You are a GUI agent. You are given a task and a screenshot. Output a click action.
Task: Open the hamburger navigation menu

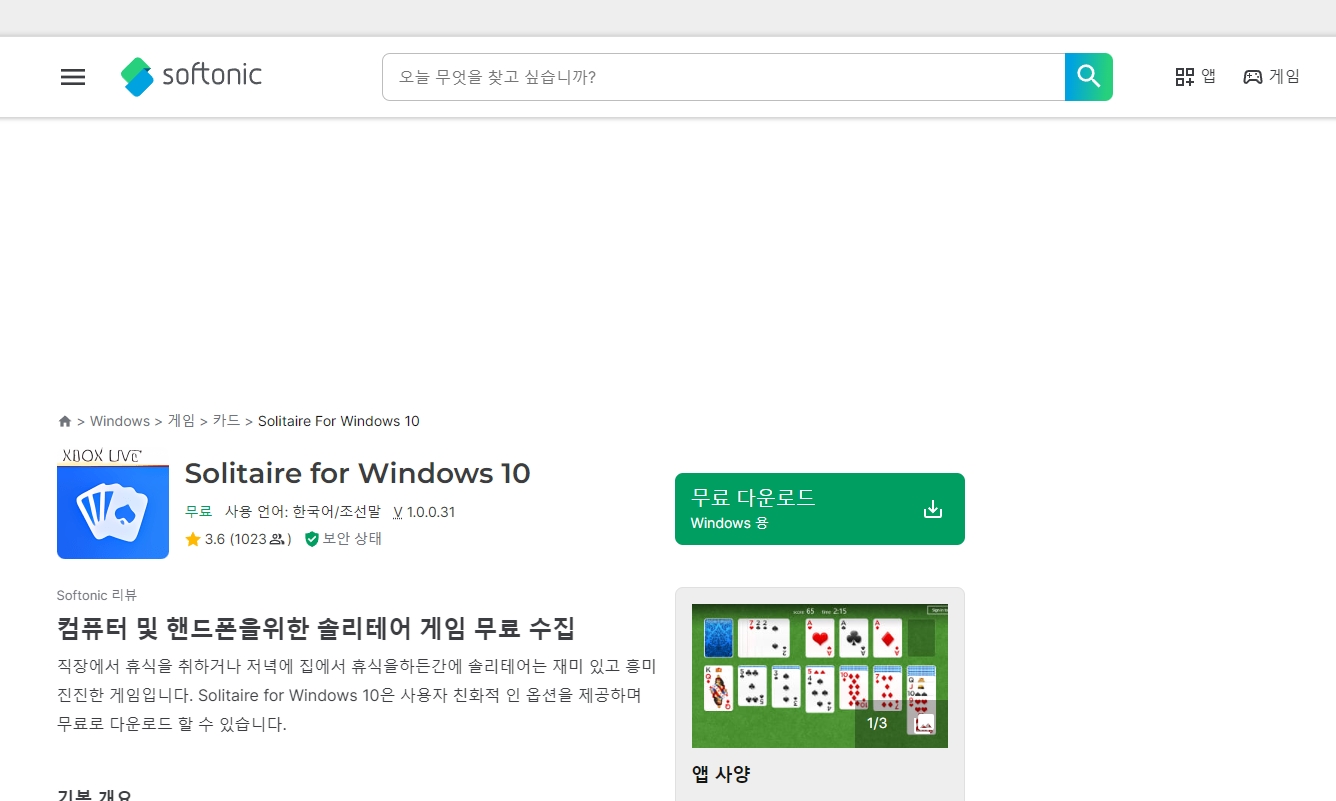pyautogui.click(x=73, y=77)
